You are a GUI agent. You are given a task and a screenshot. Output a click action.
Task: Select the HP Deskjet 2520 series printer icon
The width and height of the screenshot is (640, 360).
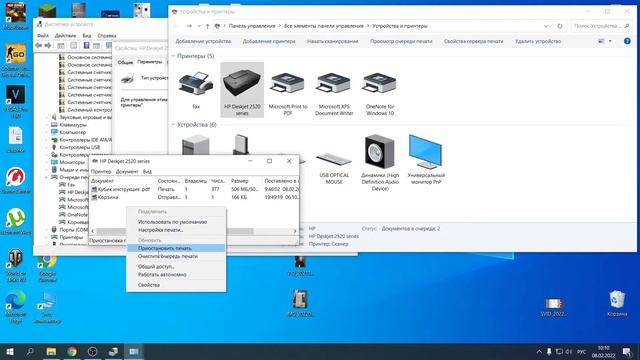pos(242,90)
